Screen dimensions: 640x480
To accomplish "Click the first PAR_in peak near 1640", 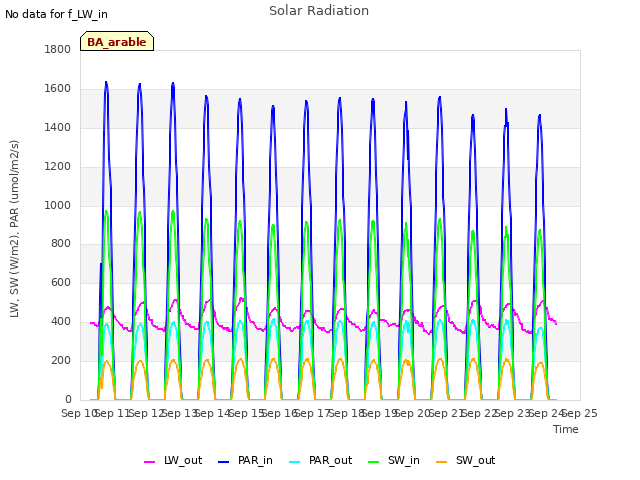I will point(106,83).
